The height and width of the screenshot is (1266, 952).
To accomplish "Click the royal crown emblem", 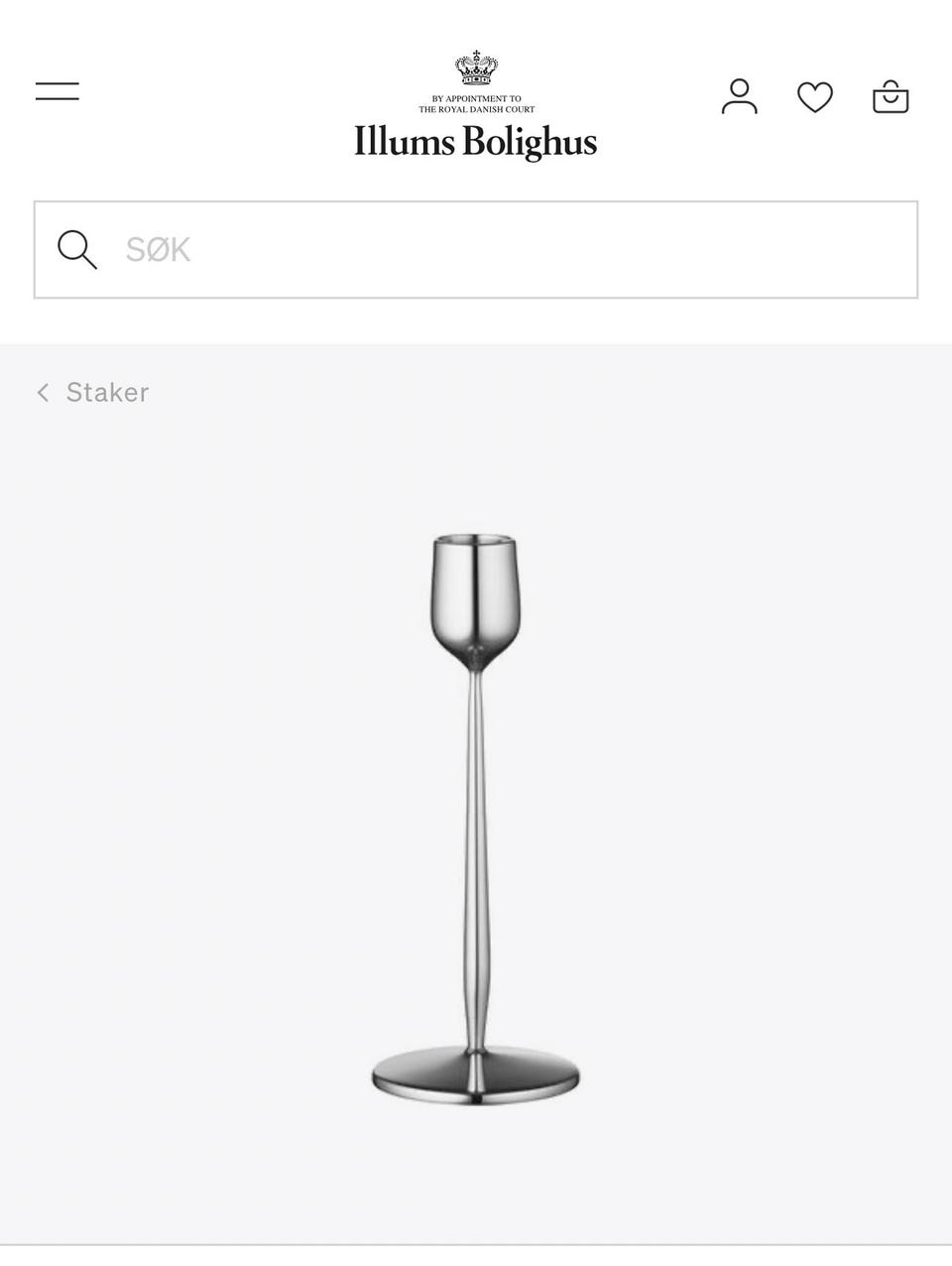I will pyautogui.click(x=476, y=68).
